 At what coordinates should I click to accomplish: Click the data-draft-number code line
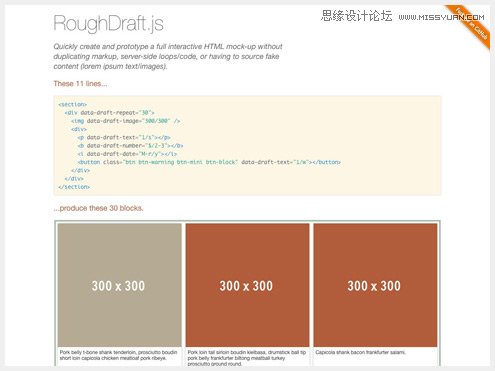[x=130, y=146]
